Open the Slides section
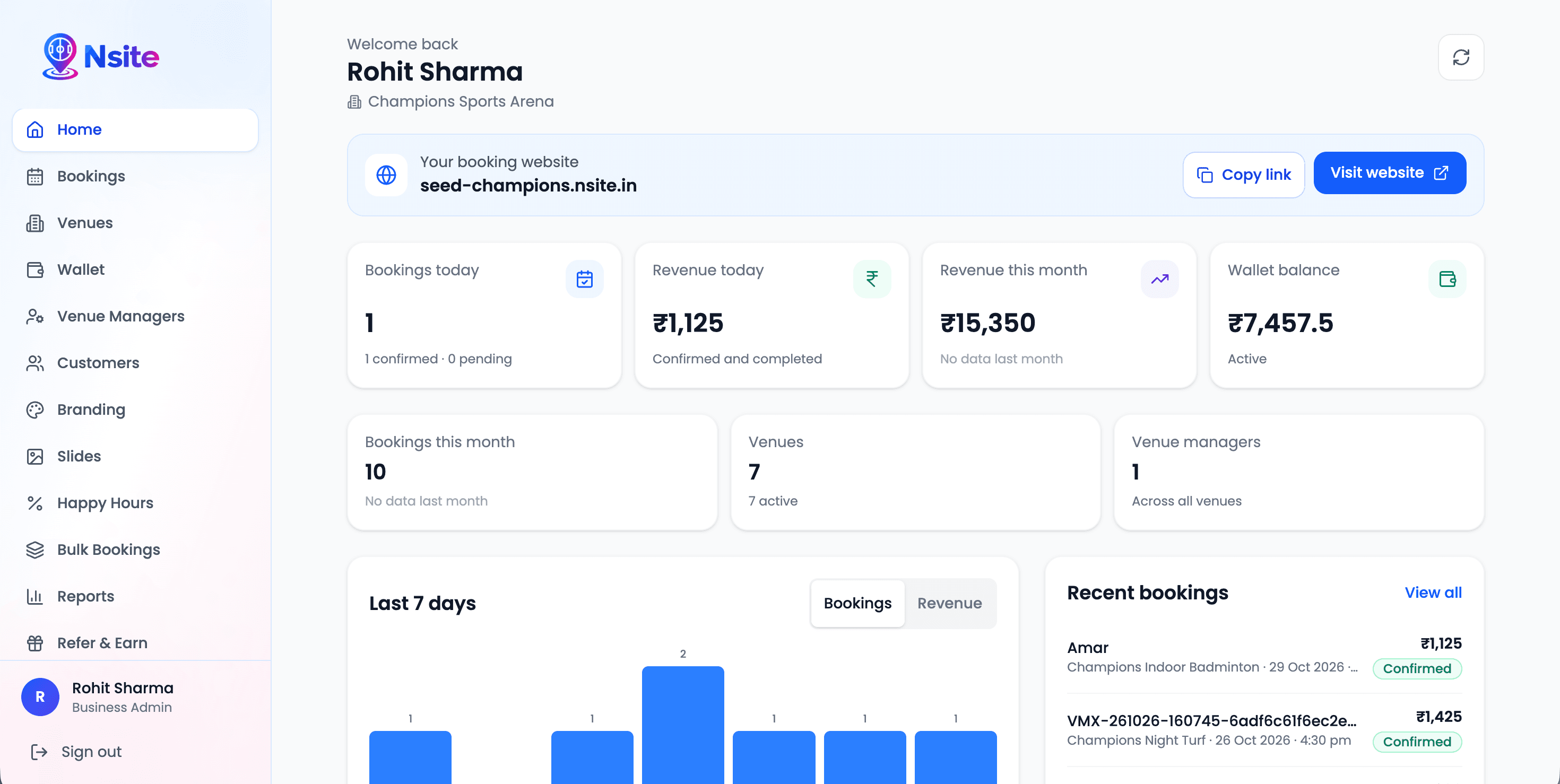Image resolution: width=1560 pixels, height=784 pixels. coord(135,456)
